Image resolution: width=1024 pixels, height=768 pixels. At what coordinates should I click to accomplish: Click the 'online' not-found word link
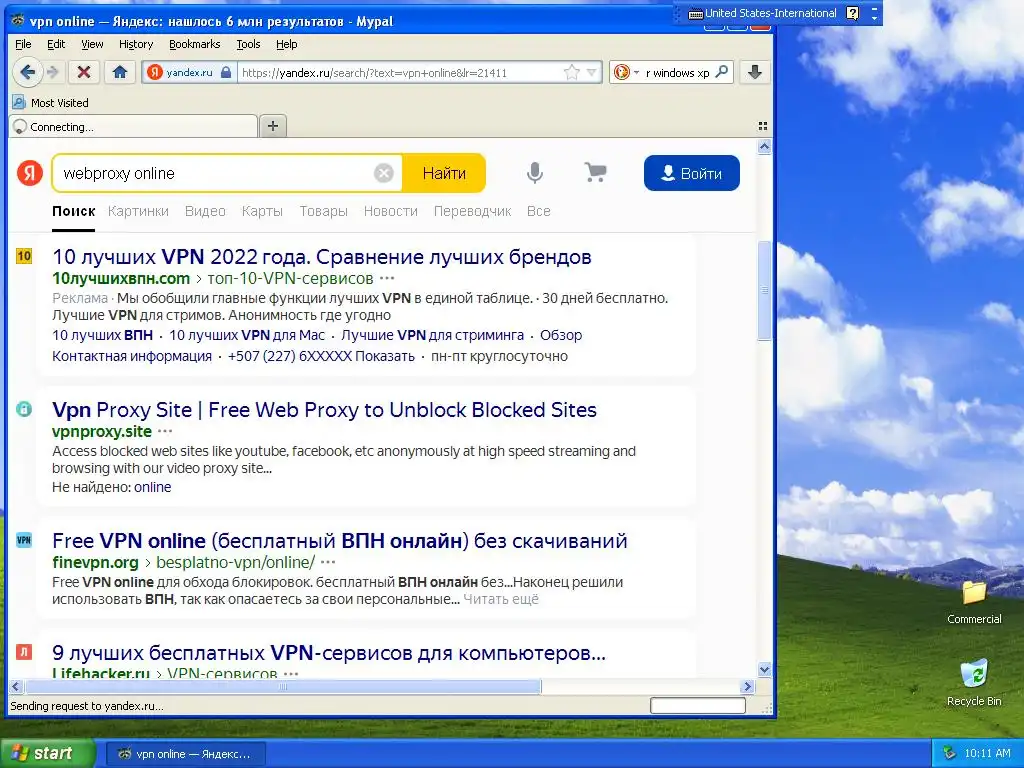[153, 487]
